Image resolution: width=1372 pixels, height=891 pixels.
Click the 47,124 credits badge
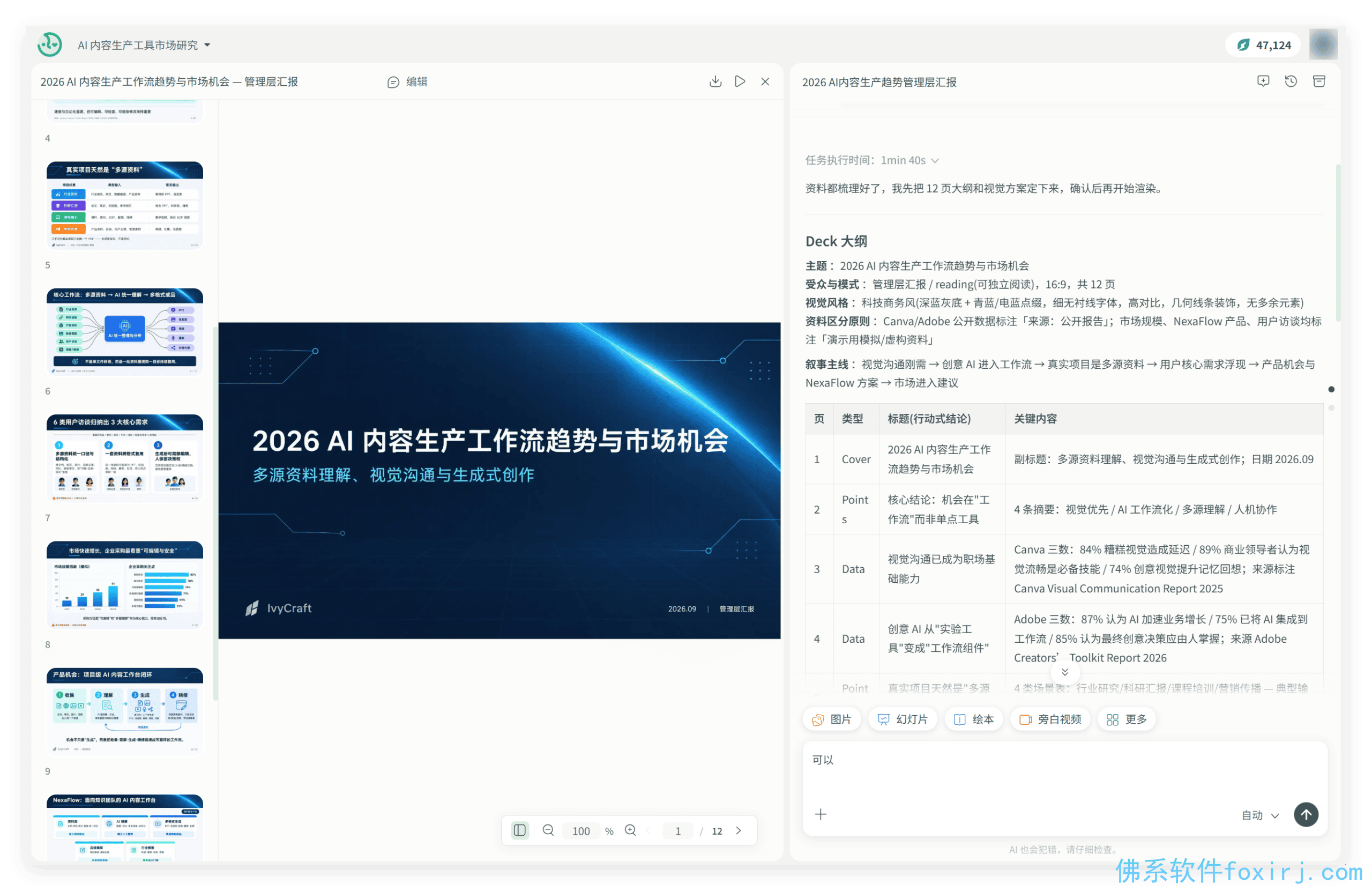1263,45
